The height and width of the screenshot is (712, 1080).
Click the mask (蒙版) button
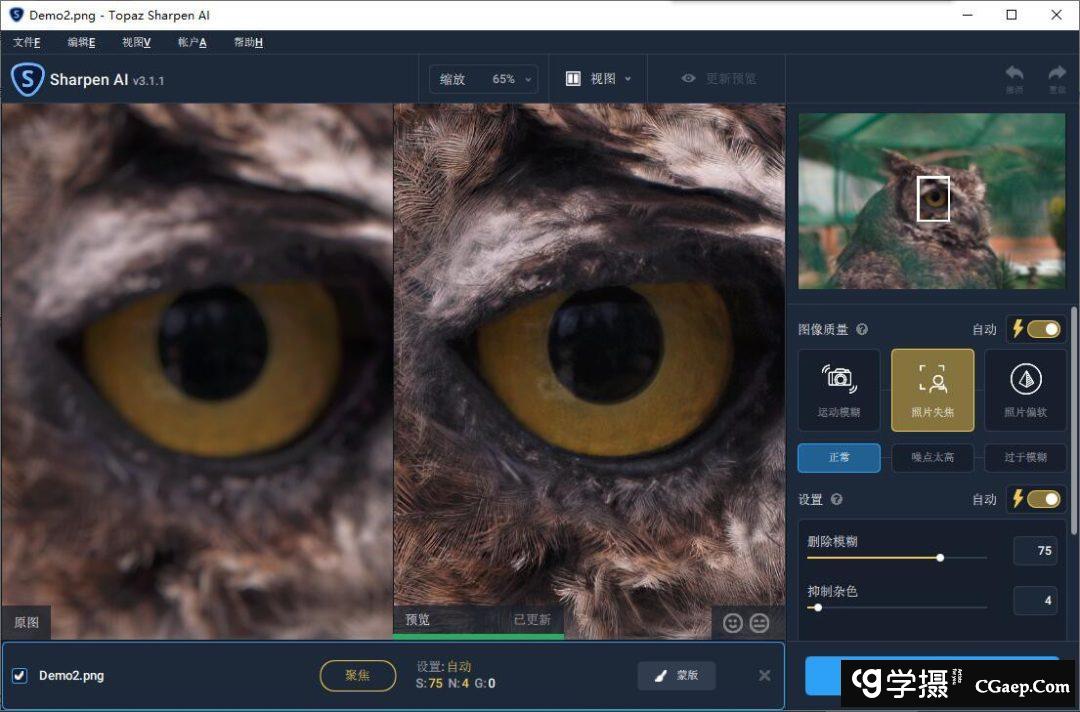(x=677, y=675)
